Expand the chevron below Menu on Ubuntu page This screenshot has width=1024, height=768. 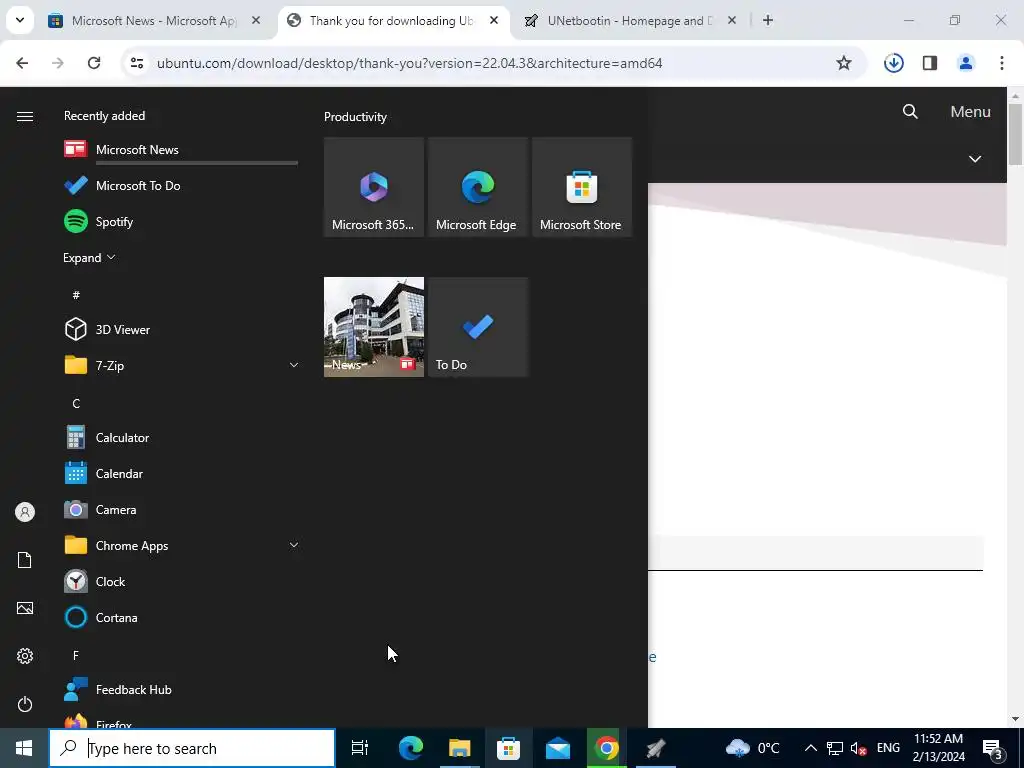tap(975, 159)
